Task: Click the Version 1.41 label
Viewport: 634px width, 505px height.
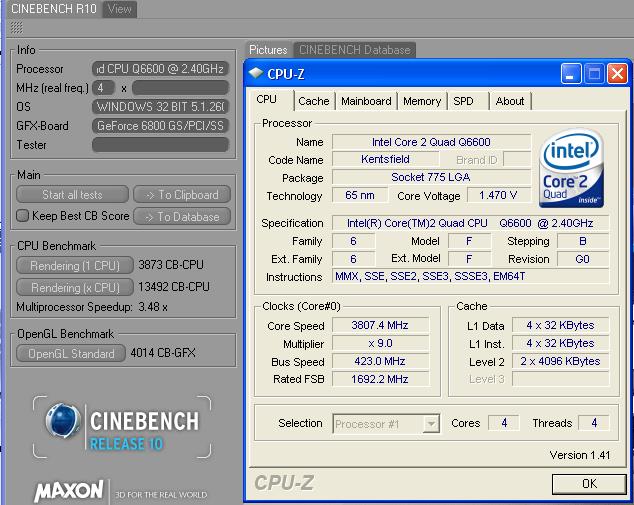Action: tap(580, 455)
